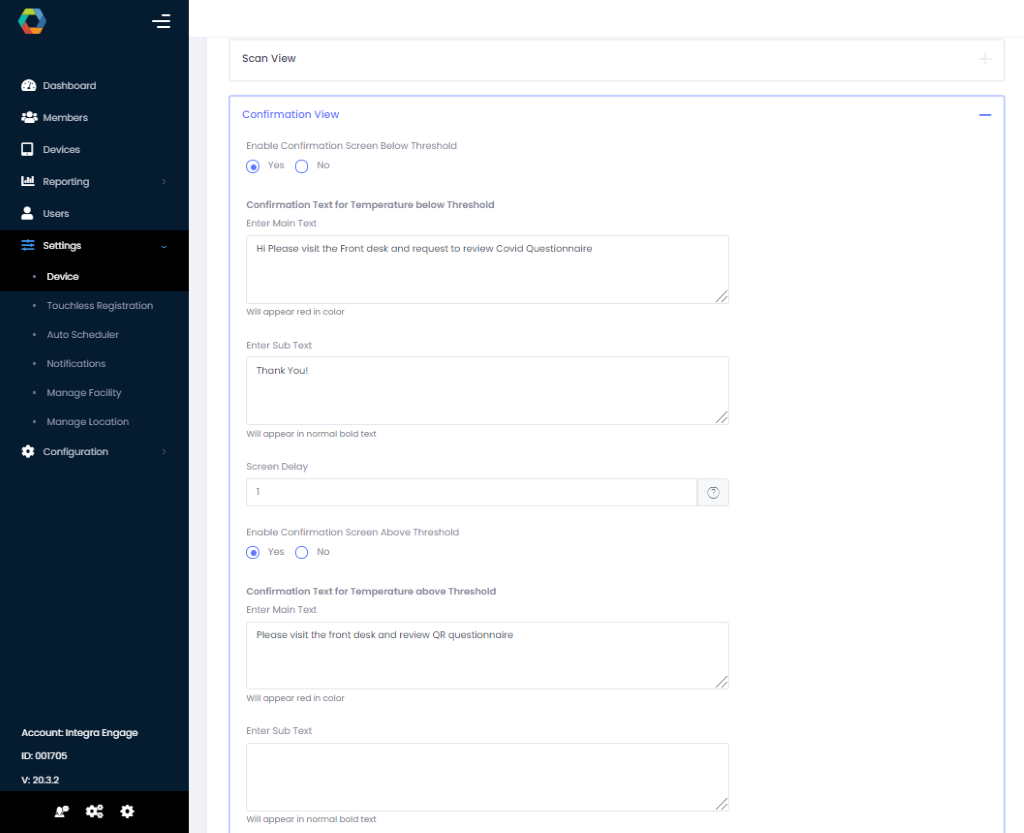This screenshot has width=1024, height=833.
Task: Select No for Confirmation Screen Above Threshold
Action: 301,552
